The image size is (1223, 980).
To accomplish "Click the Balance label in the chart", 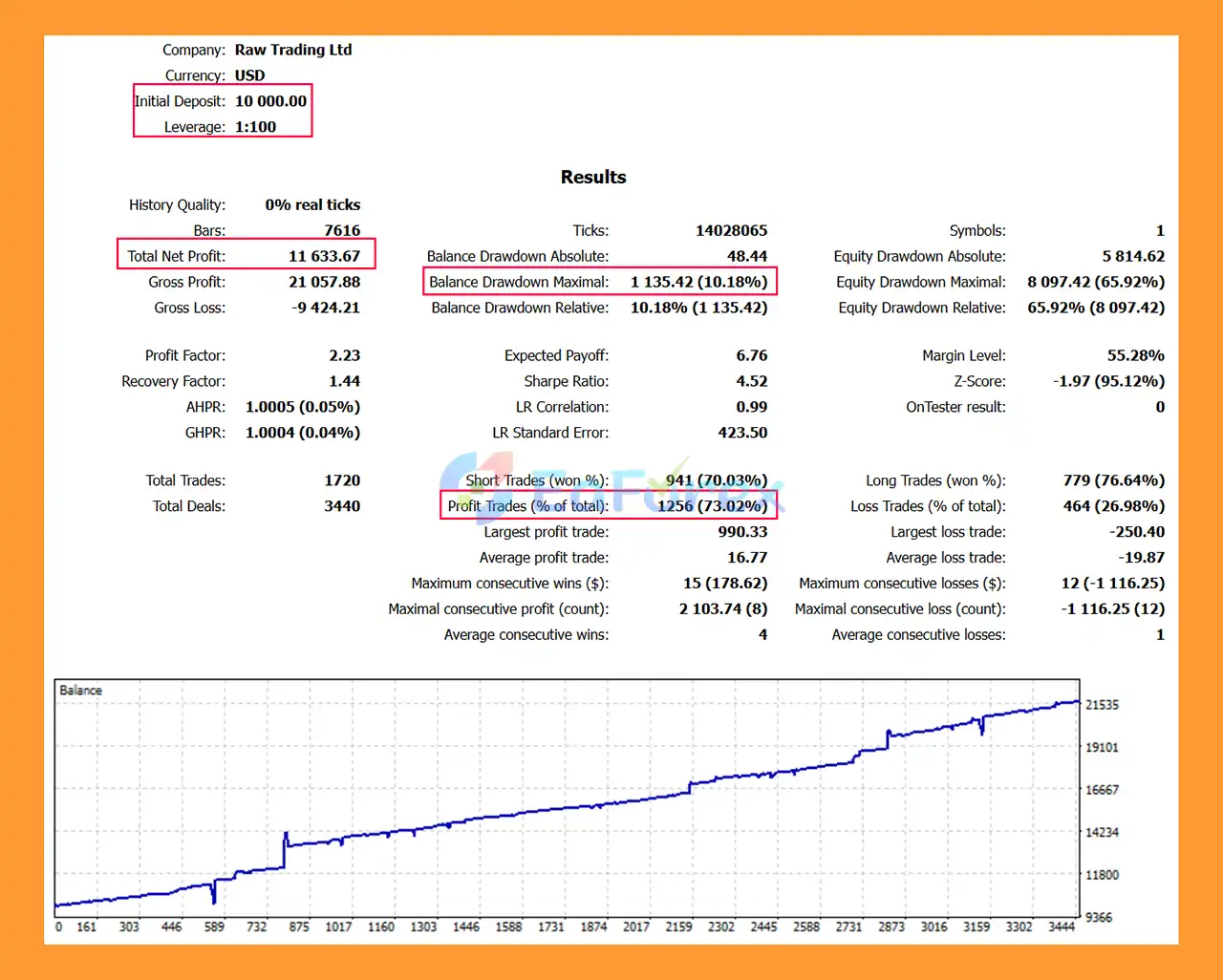I will click(x=80, y=691).
